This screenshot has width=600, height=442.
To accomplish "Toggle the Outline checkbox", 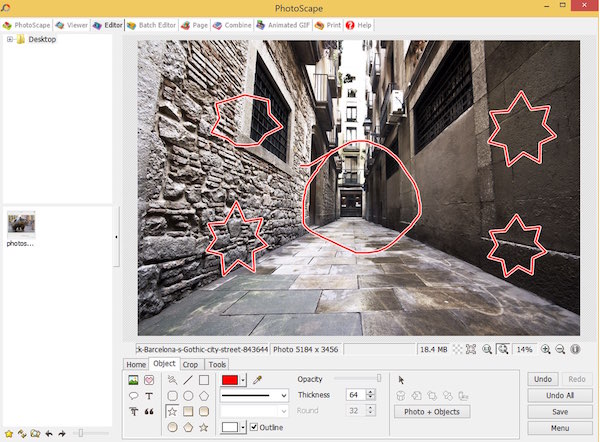I will pos(252,427).
